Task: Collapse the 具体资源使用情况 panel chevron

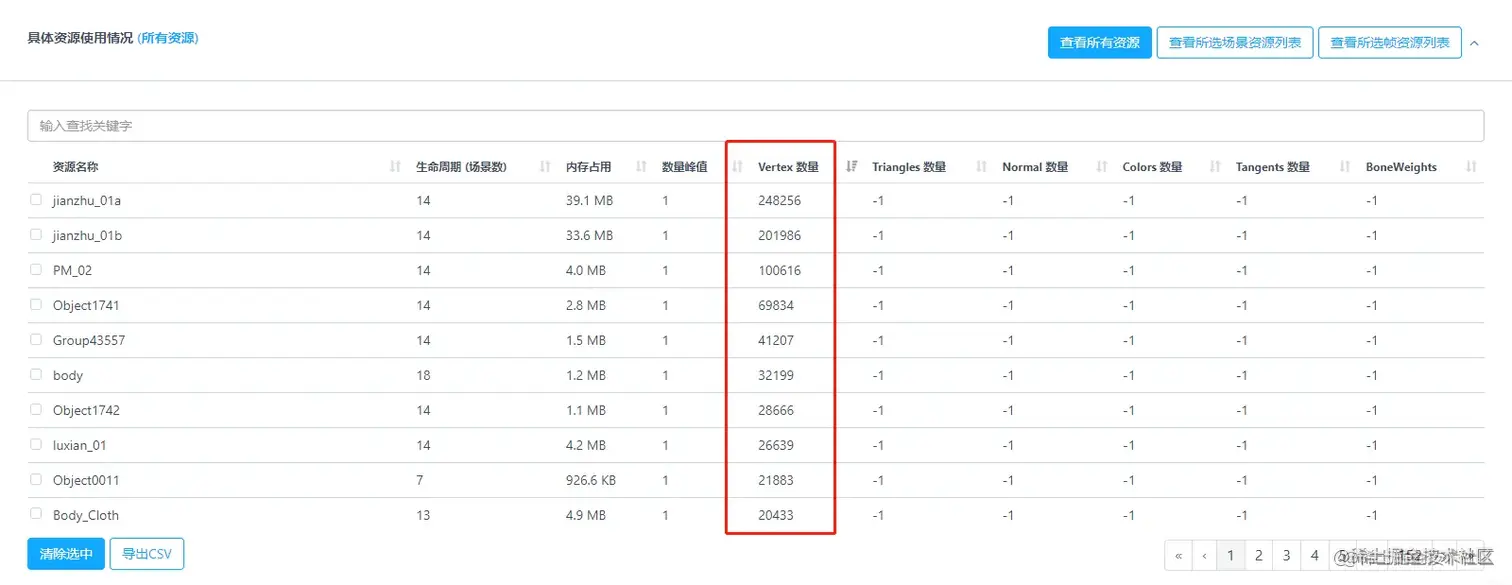Action: [1474, 43]
